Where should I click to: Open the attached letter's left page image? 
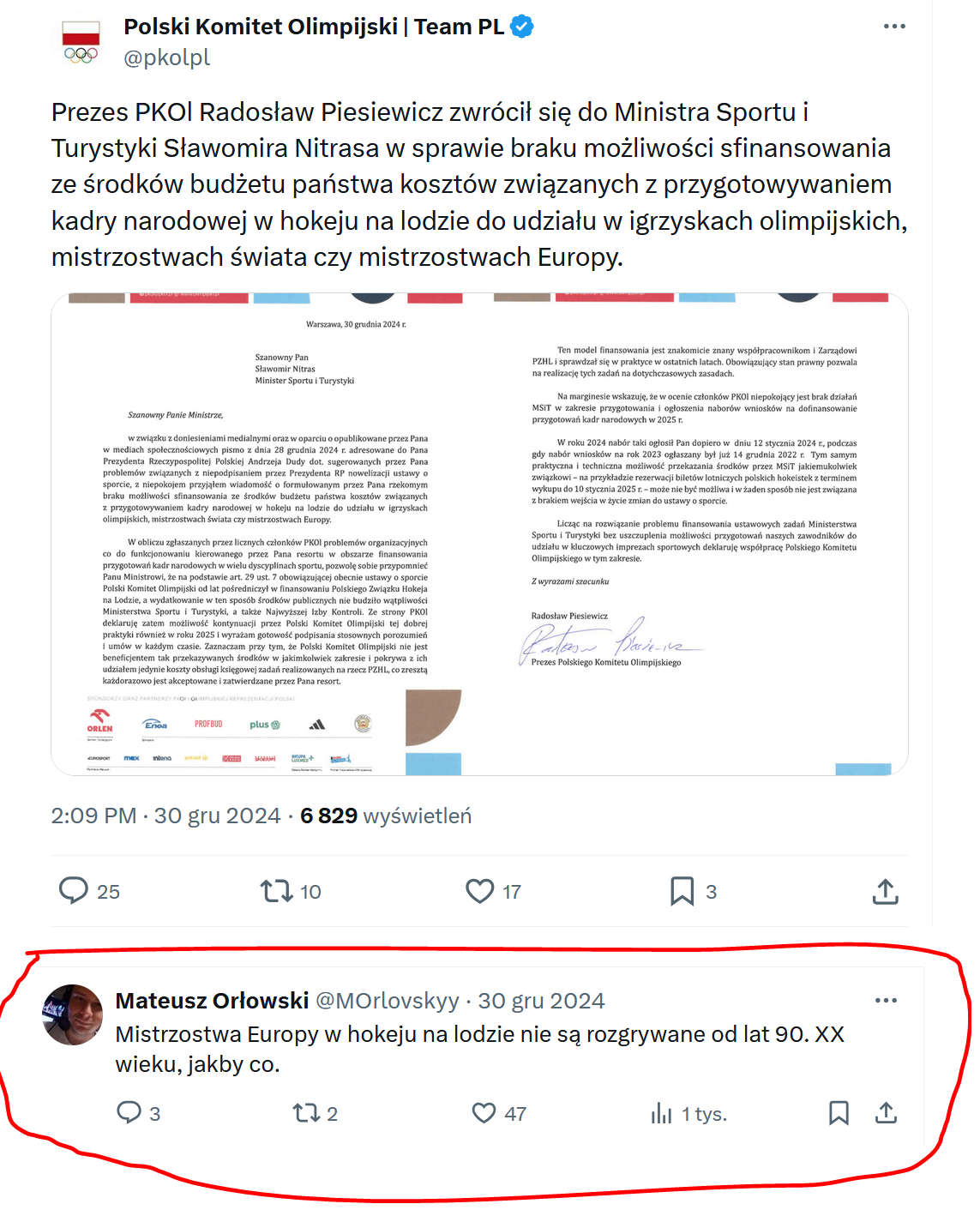265,534
